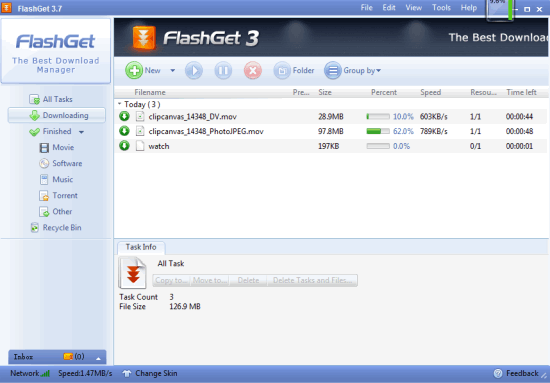This screenshot has width=550, height=383.
Task: Open the Help menu
Action: [x=469, y=8]
